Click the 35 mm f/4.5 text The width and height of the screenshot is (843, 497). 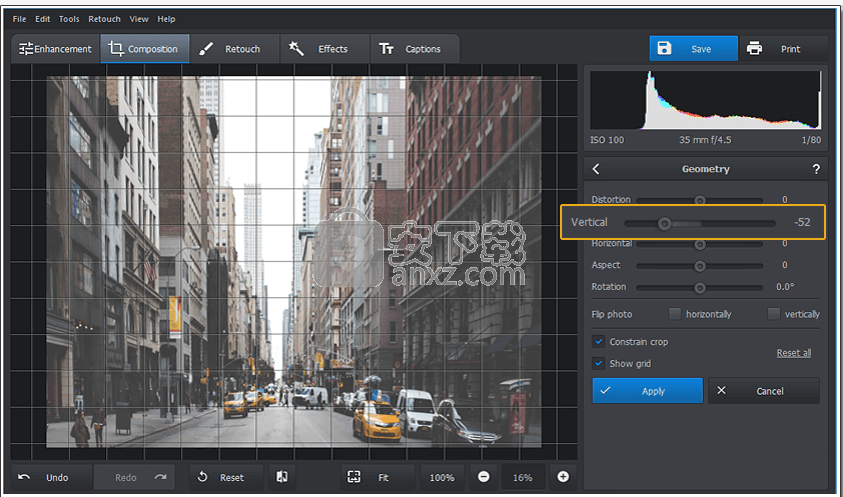(705, 140)
